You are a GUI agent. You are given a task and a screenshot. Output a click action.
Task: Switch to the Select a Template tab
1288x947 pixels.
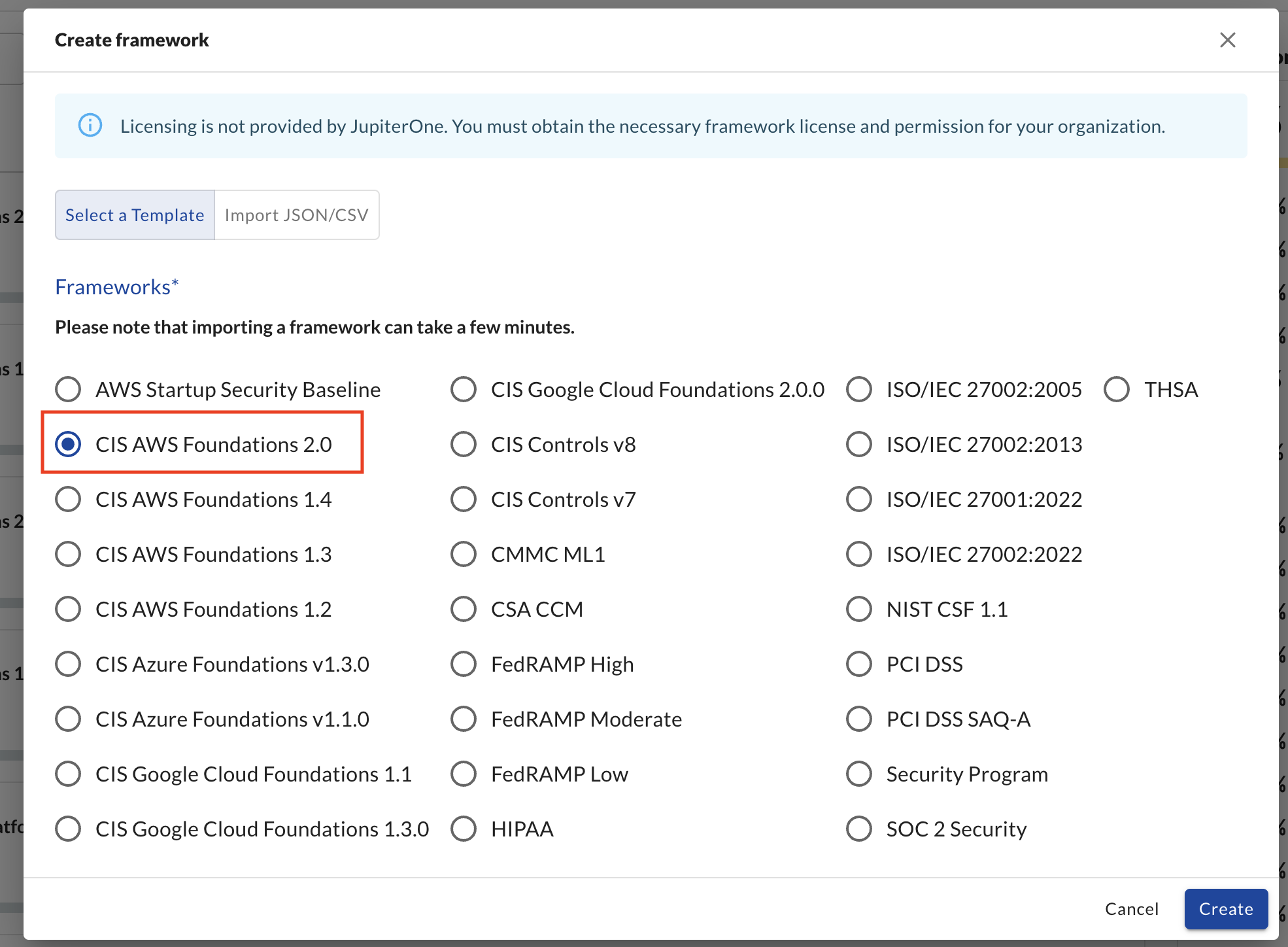pyautogui.click(x=134, y=215)
